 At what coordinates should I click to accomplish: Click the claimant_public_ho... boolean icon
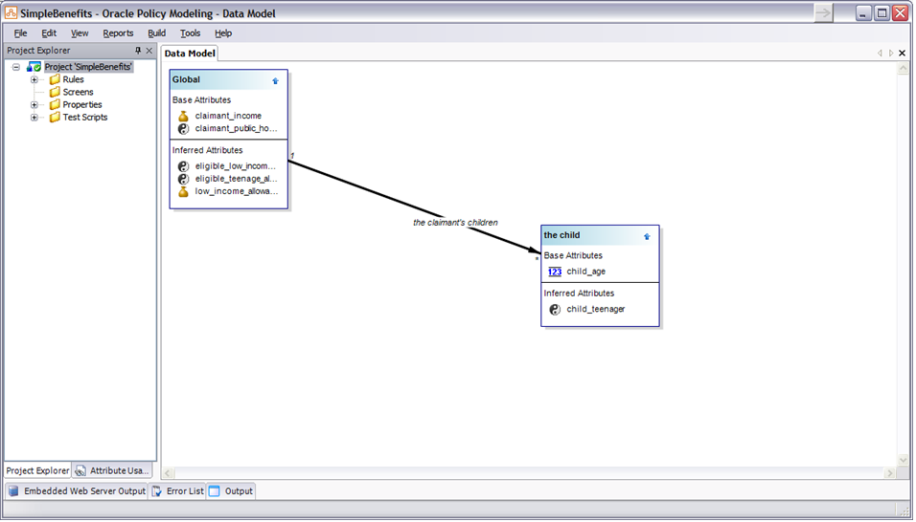183,128
